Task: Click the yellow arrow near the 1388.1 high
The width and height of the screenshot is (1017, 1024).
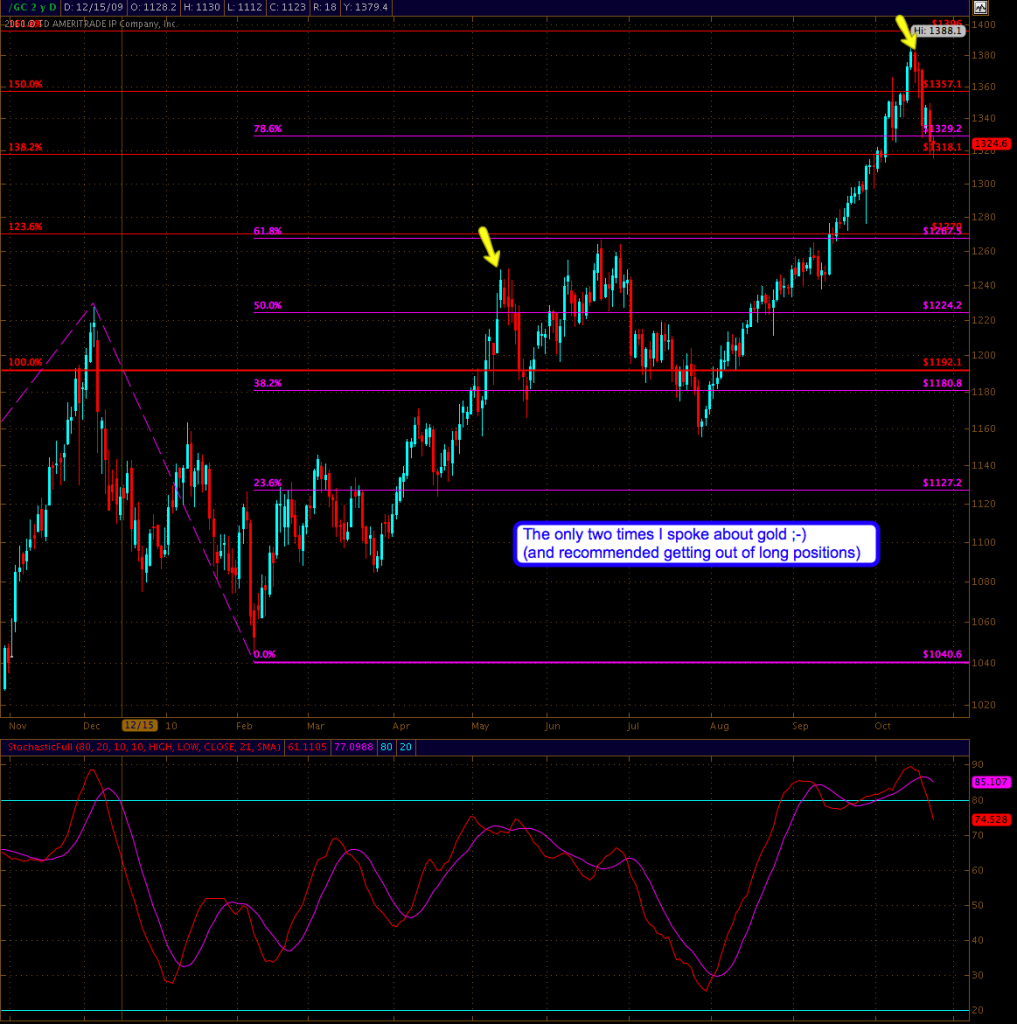Action: (x=907, y=32)
